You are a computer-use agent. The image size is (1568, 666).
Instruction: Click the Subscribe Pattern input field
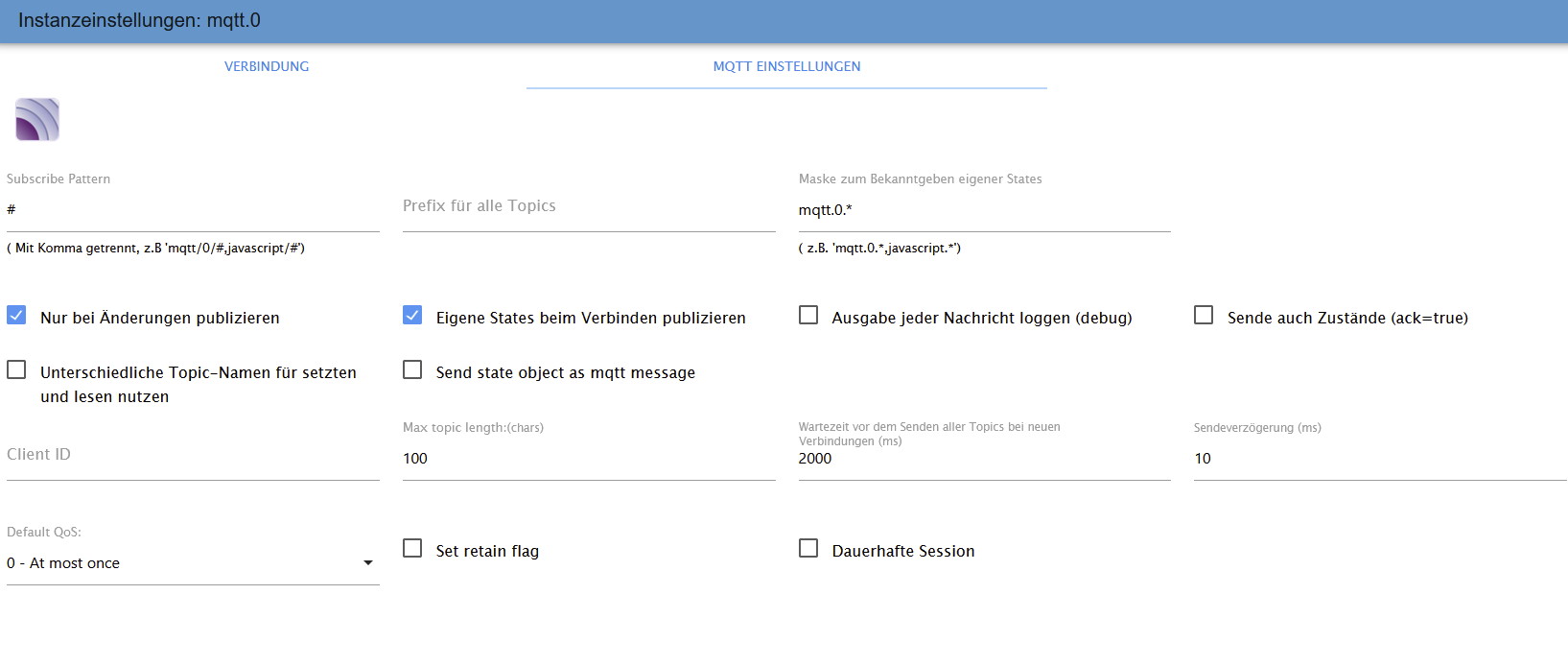[x=193, y=210]
